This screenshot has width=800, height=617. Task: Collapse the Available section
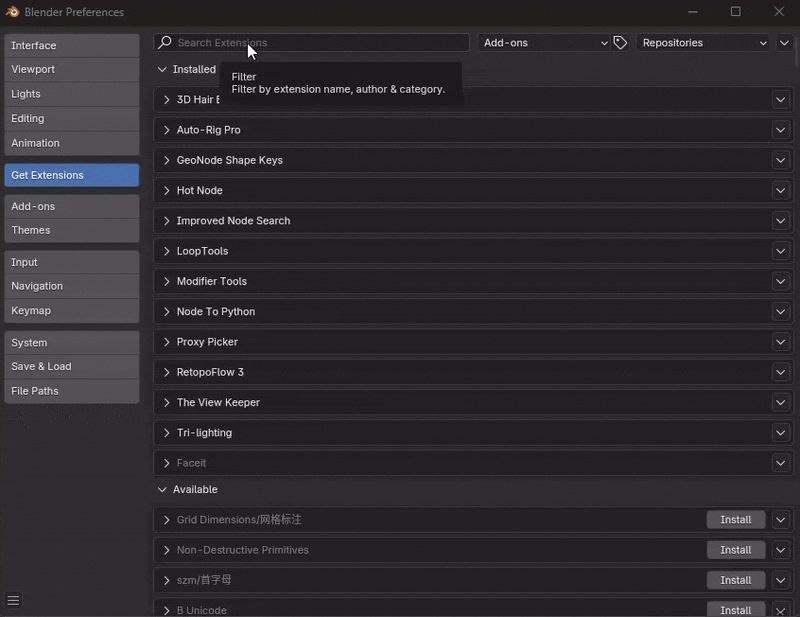click(x=162, y=489)
